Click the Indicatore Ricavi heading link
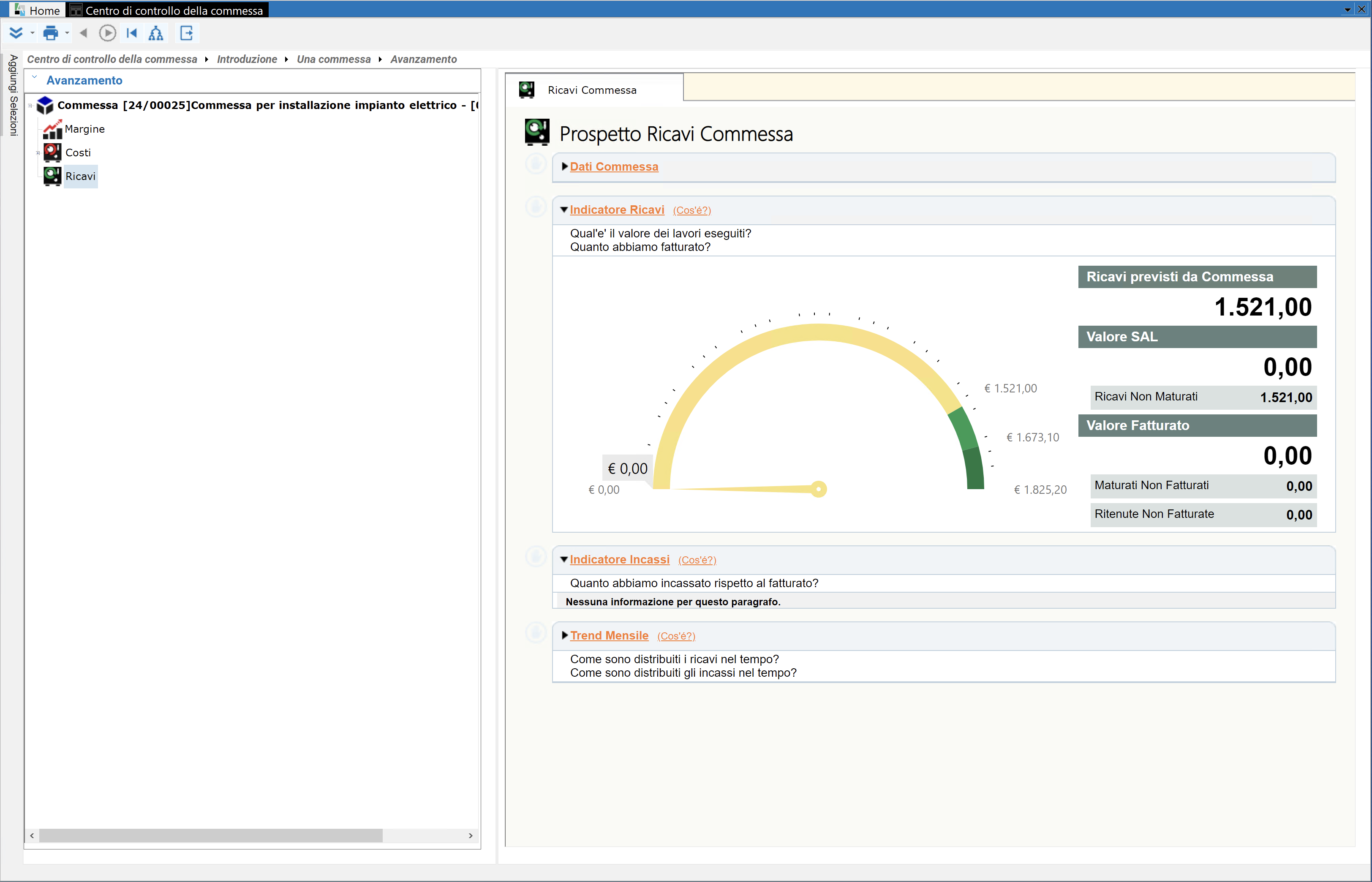This screenshot has width=1372, height=882. point(617,210)
